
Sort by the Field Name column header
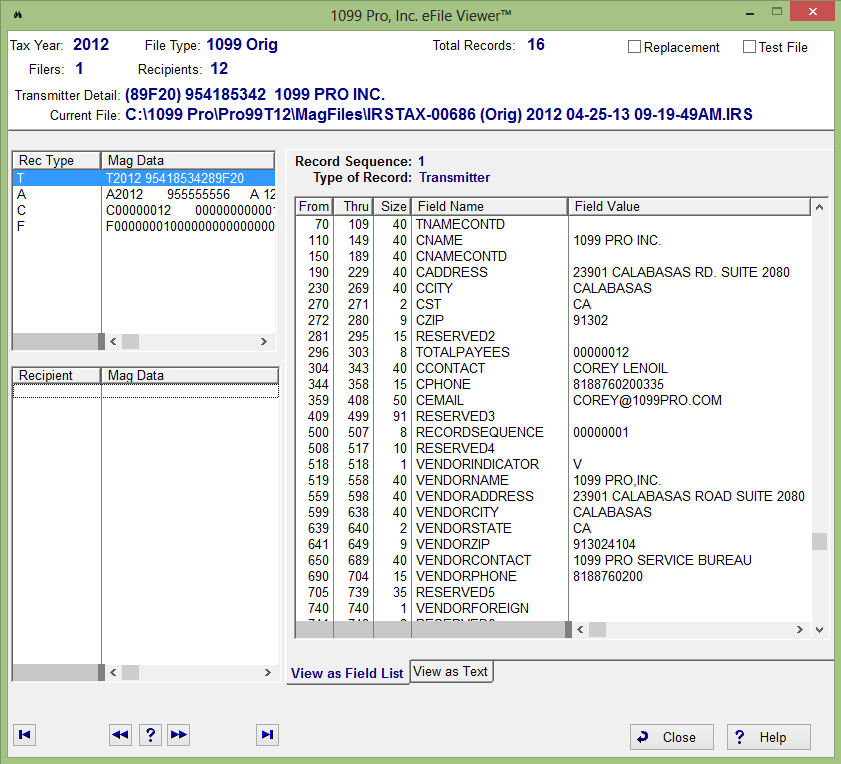[x=489, y=206]
